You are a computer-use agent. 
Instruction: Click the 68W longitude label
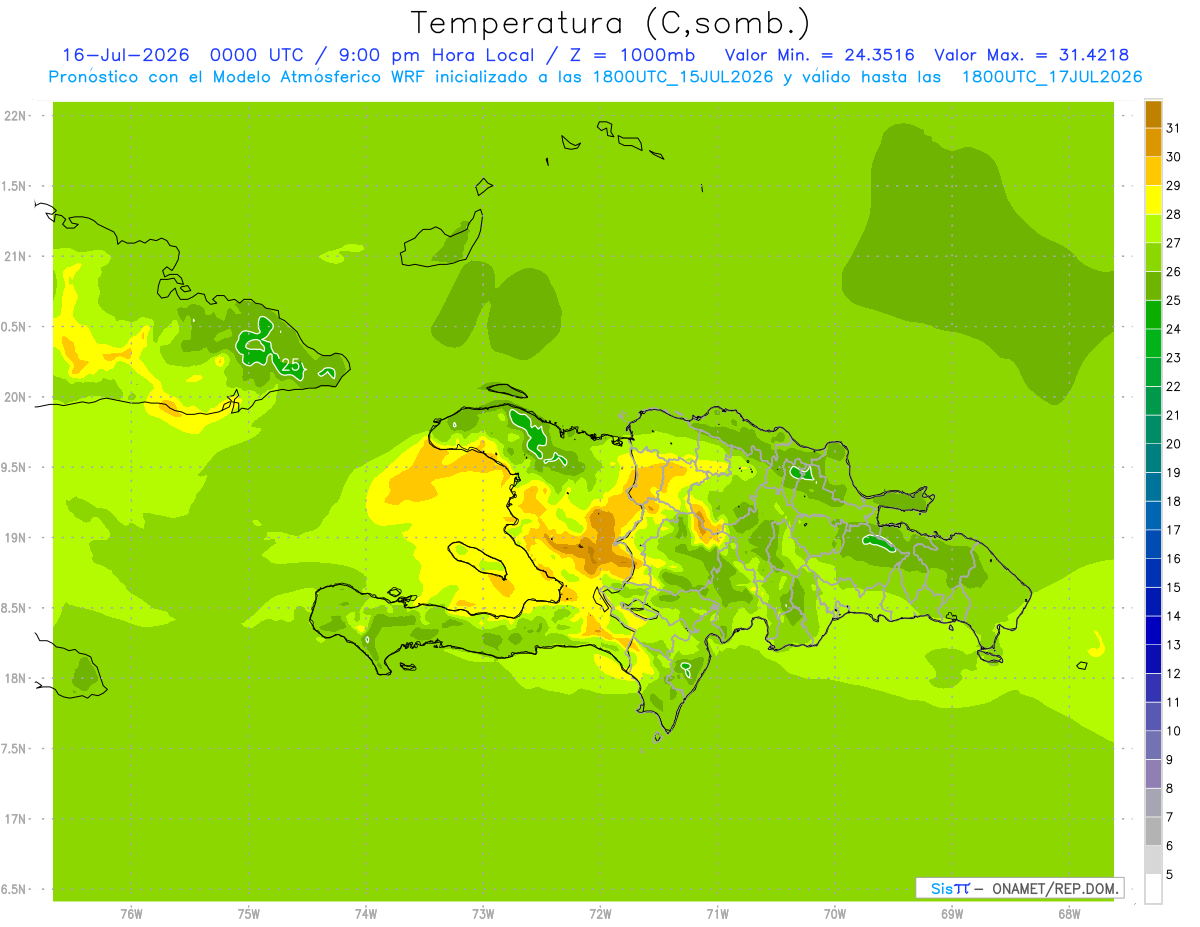(1069, 914)
